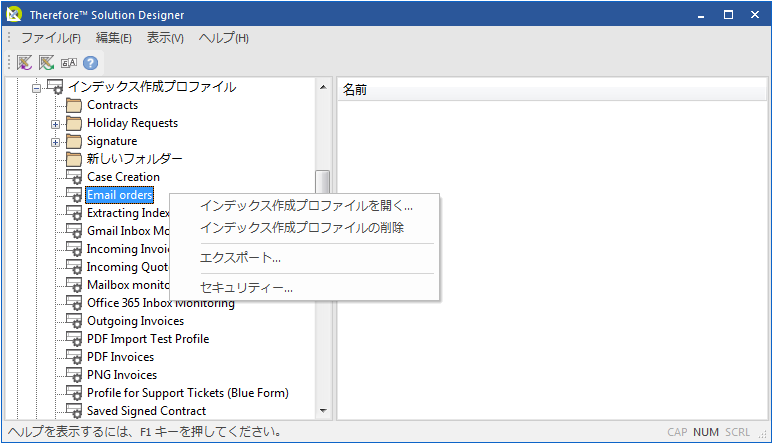The image size is (773, 444).
Task: Click the Therefore app logo in title bar
Action: [14, 14]
